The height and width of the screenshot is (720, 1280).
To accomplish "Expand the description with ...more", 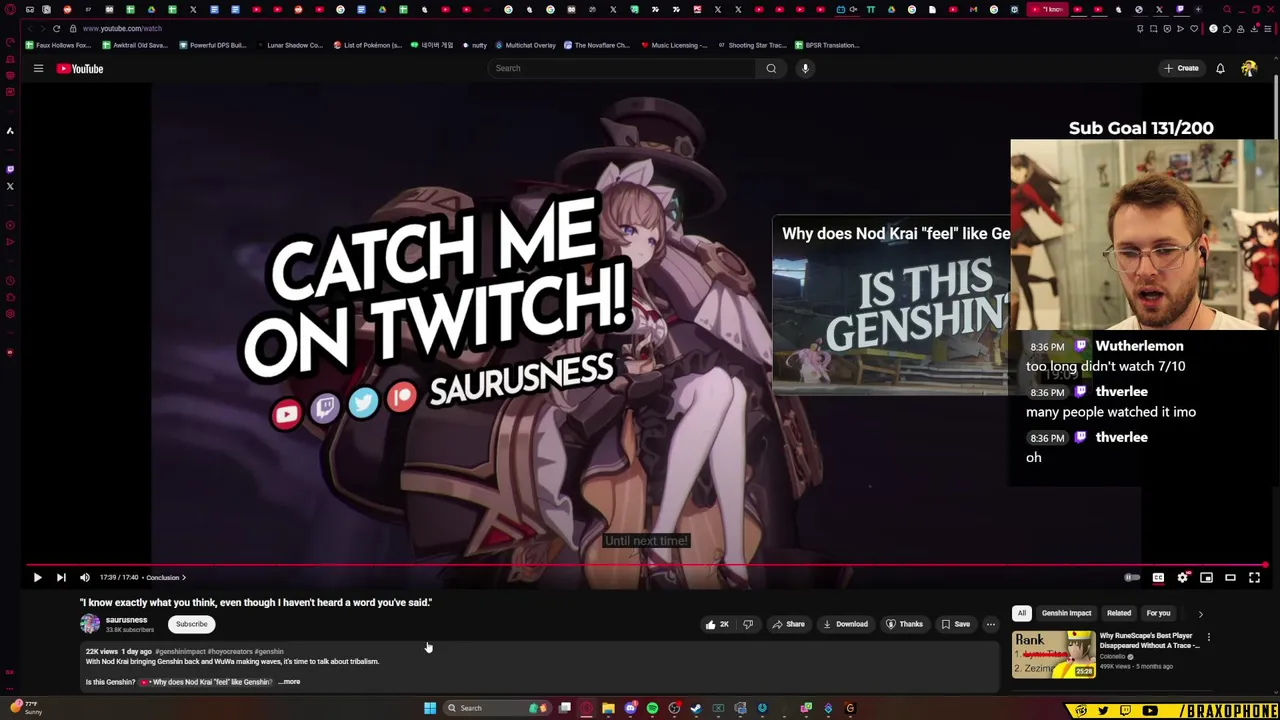I will pyautogui.click(x=290, y=682).
